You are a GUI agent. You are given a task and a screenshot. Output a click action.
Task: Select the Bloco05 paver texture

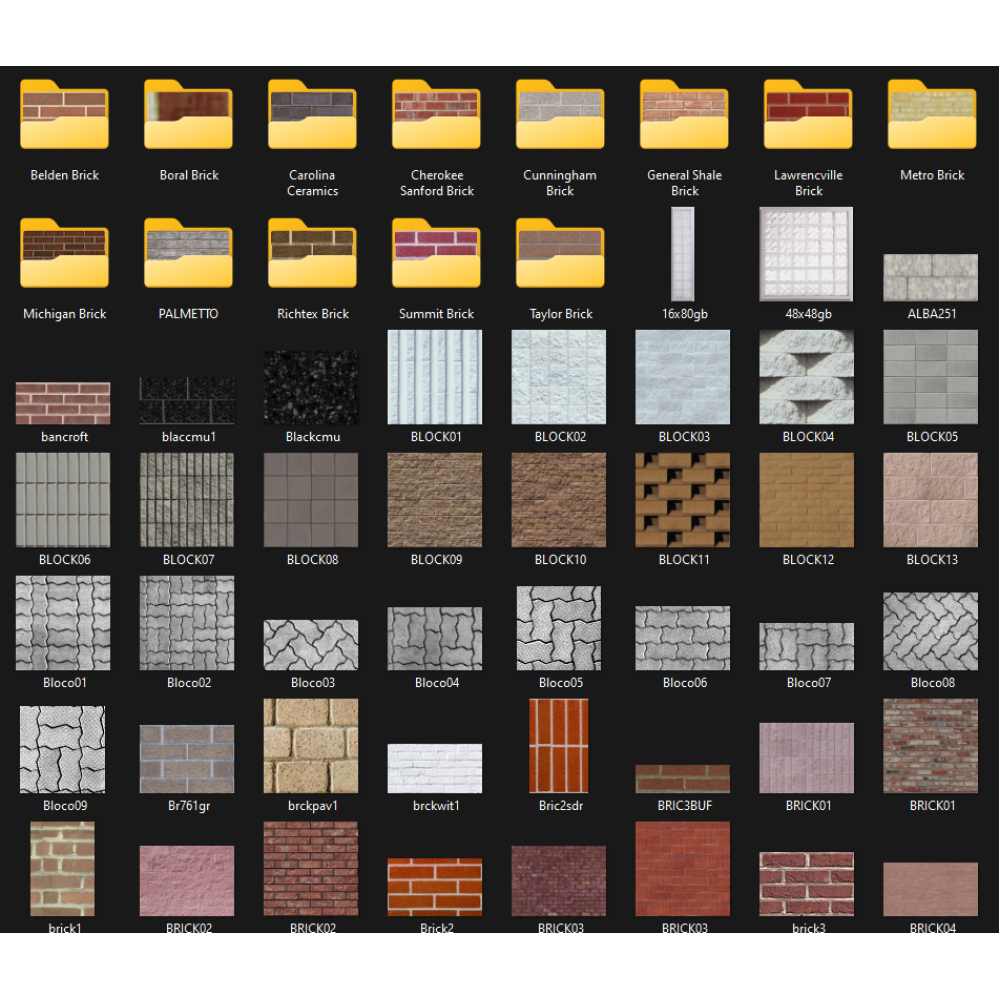(559, 628)
